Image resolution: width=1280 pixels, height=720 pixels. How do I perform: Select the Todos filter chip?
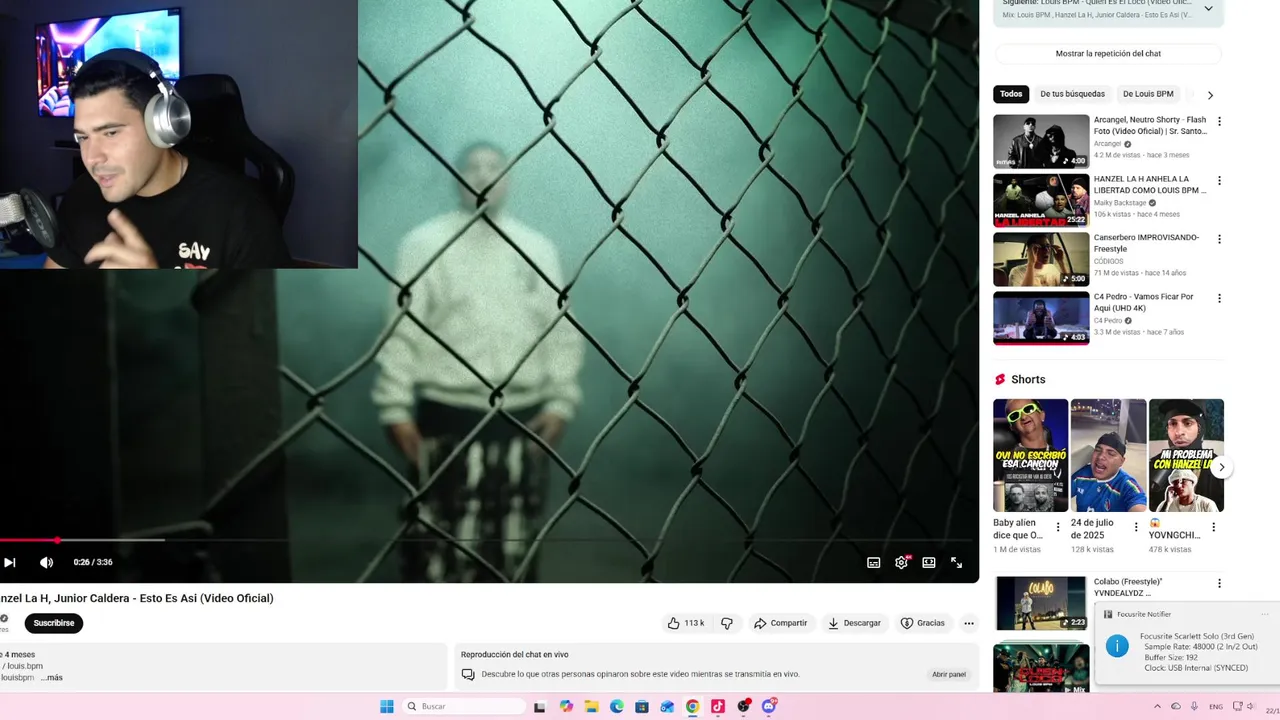pos(1011,94)
